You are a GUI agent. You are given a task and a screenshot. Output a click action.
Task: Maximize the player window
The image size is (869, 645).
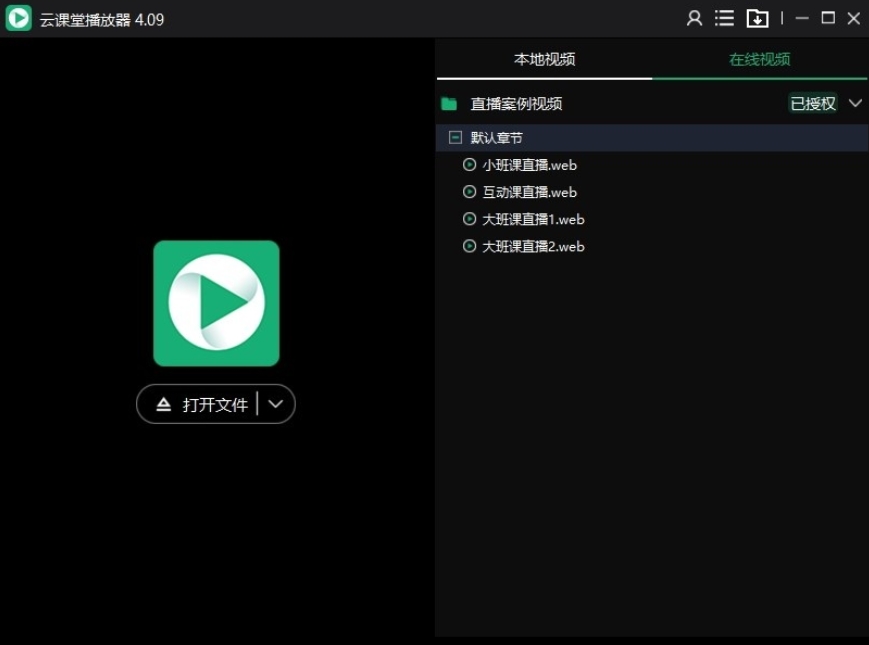pyautogui.click(x=828, y=18)
